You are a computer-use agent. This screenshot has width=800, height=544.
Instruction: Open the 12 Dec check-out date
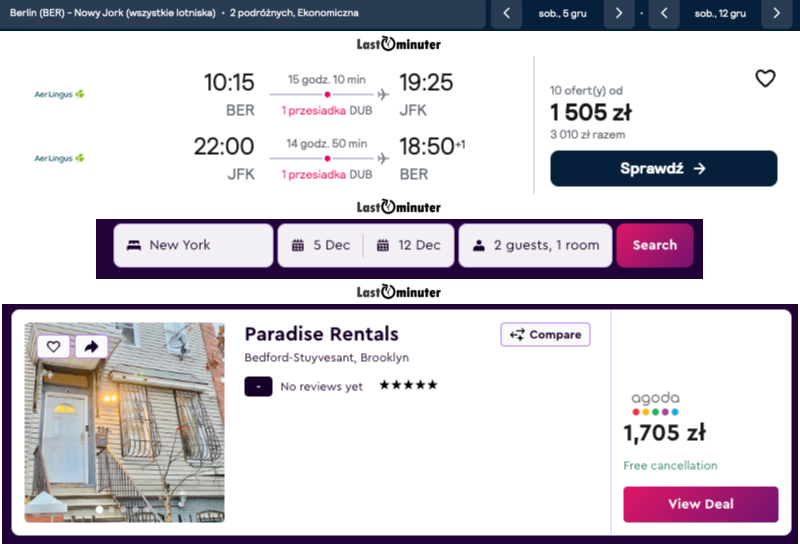[409, 245]
